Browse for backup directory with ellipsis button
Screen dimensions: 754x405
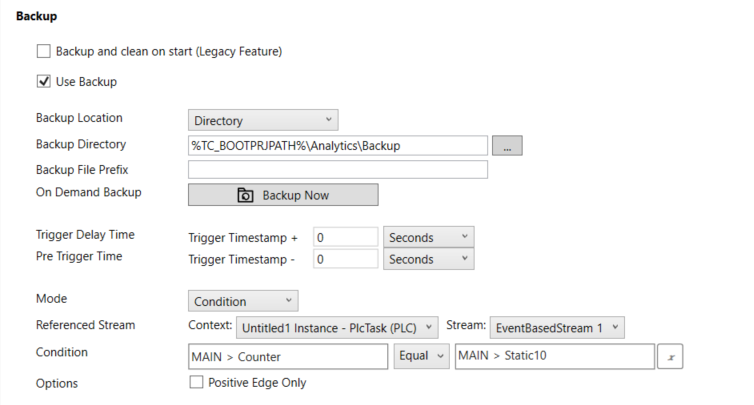click(507, 146)
